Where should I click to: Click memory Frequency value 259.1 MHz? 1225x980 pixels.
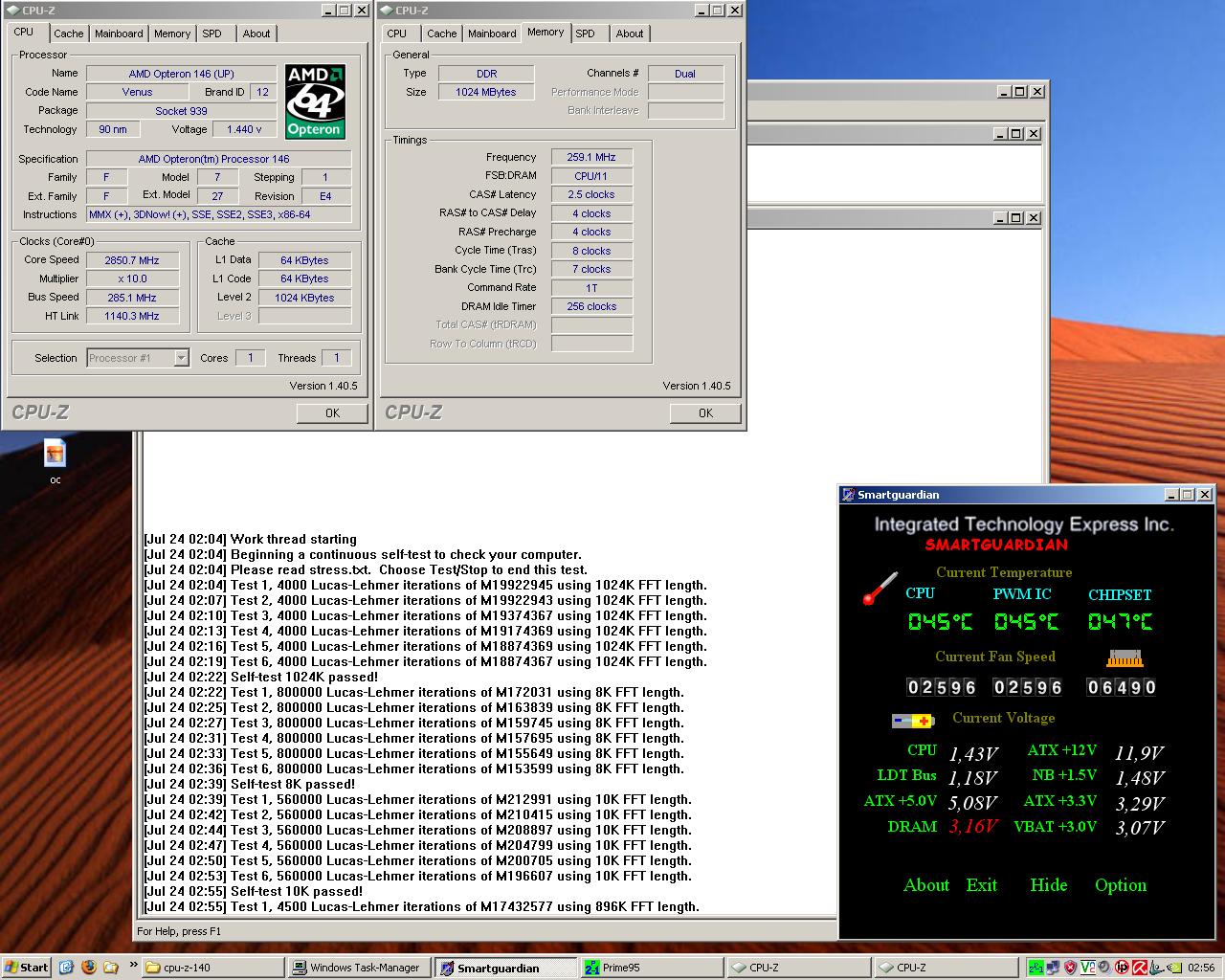(591, 157)
